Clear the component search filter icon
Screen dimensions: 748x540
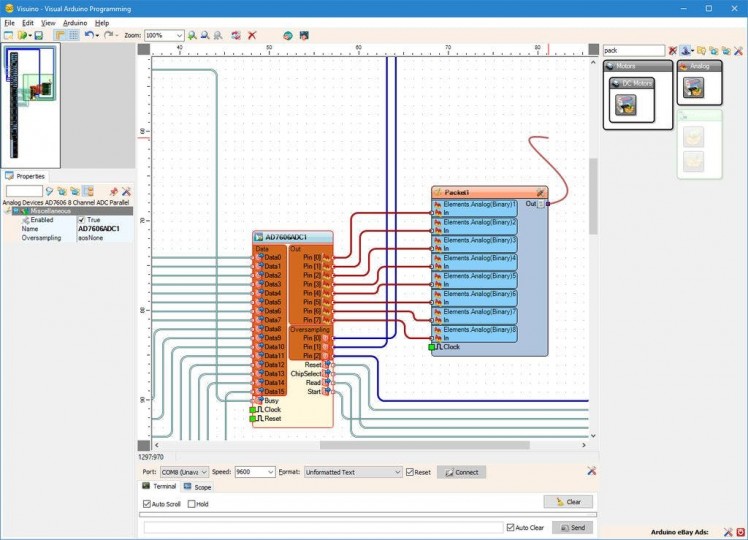(673, 50)
